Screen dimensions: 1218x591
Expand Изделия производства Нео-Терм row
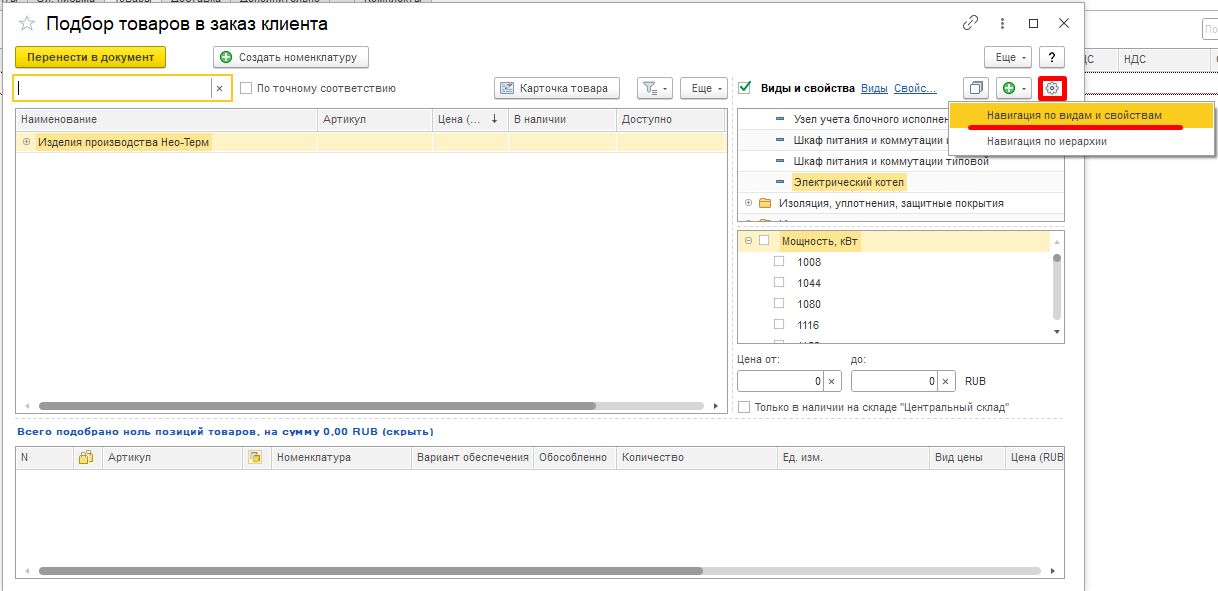(26, 142)
